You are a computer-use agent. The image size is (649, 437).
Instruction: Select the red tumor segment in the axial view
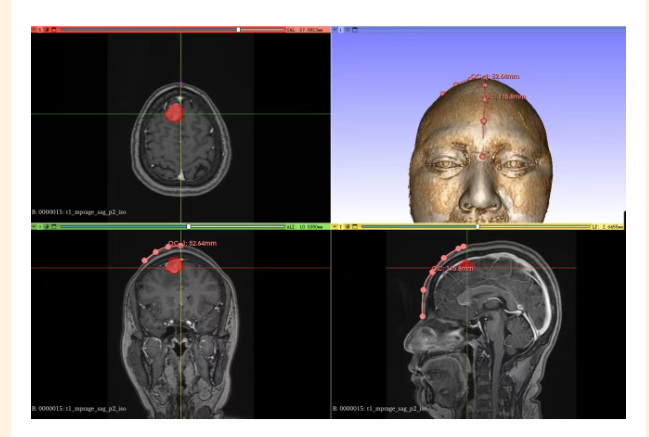pos(174,113)
